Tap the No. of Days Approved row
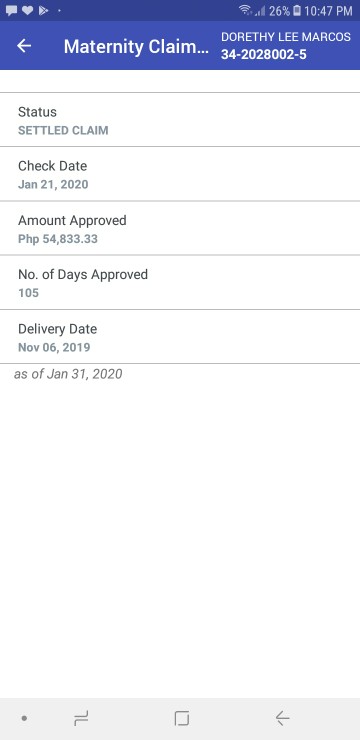The width and height of the screenshot is (360, 740). coord(180,283)
